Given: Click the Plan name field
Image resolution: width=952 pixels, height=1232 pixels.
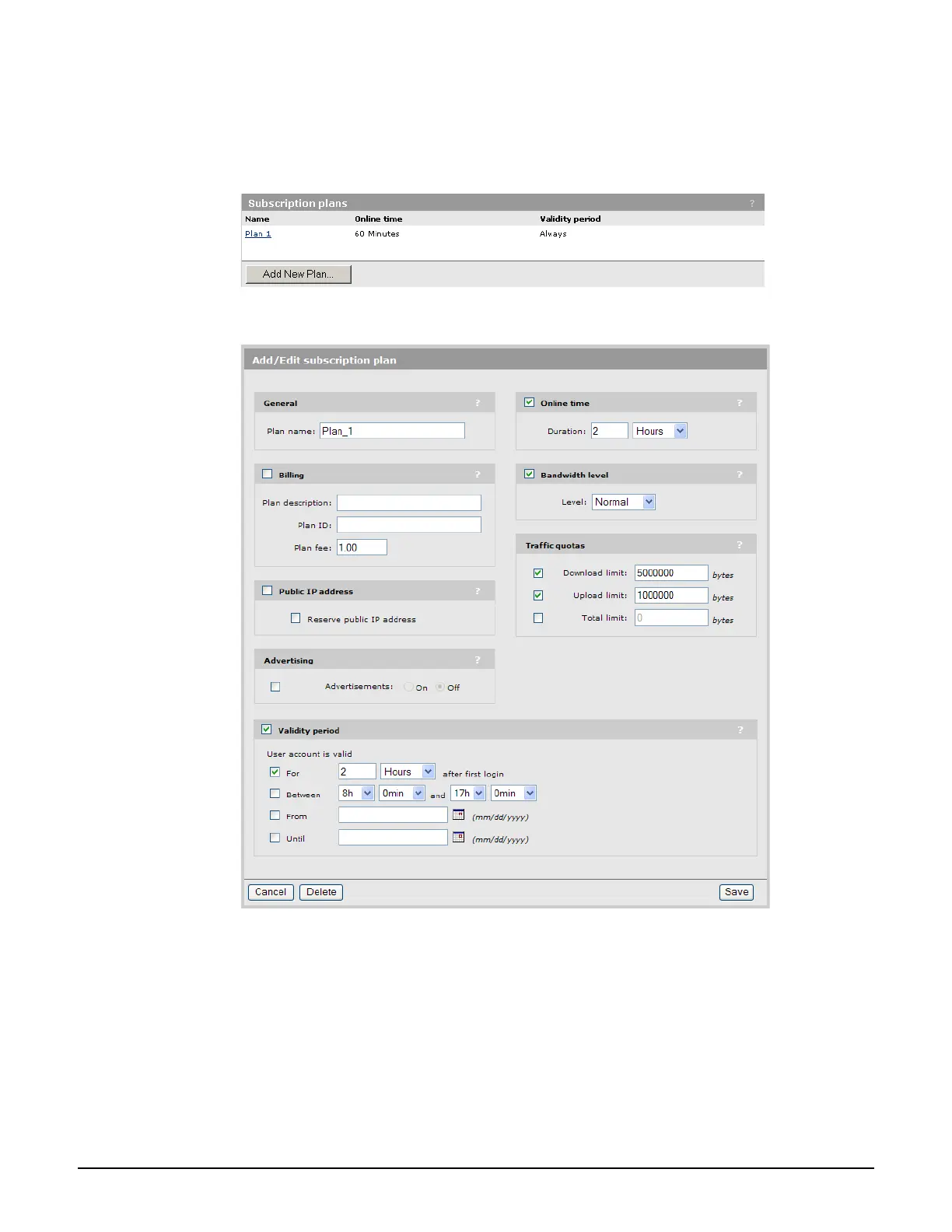Looking at the screenshot, I should point(392,431).
